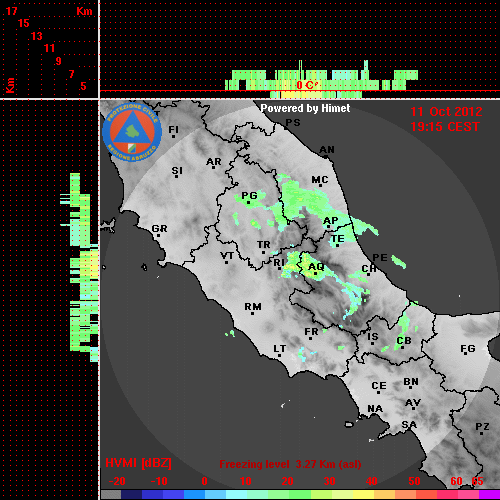Select the '11 Oct 2012' date text

point(446,112)
